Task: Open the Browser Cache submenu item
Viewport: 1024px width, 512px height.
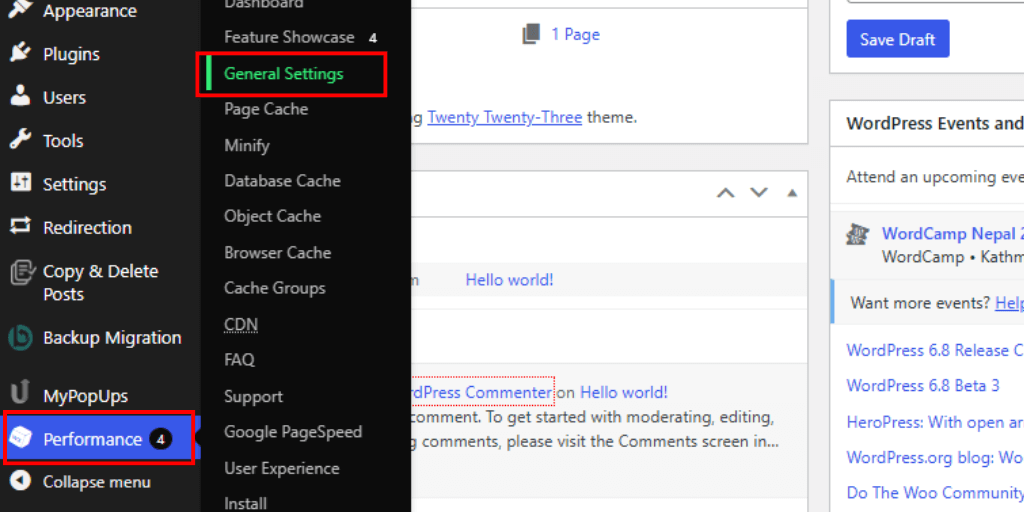Action: coord(278,252)
